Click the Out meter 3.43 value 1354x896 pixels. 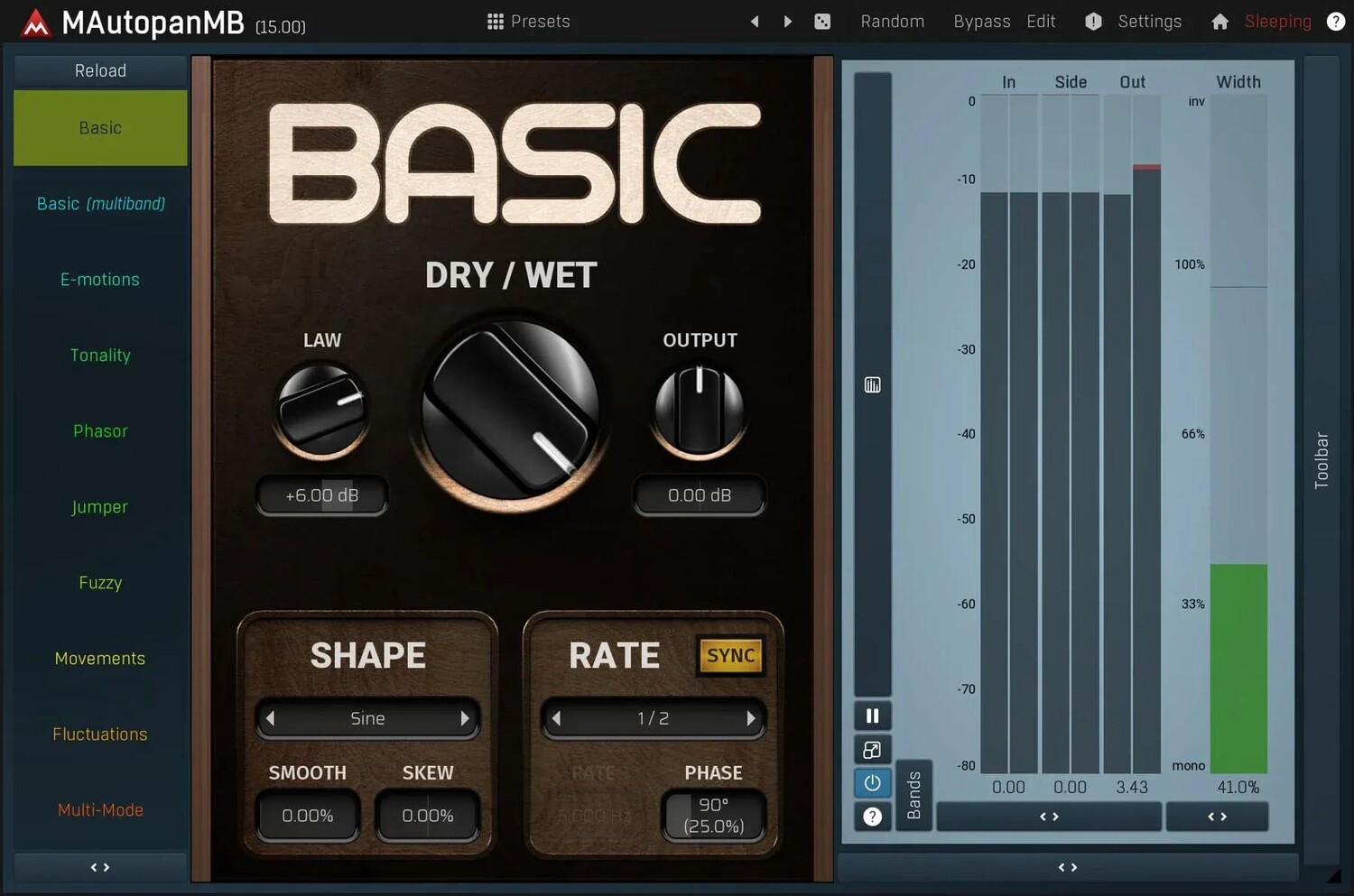(x=1132, y=788)
